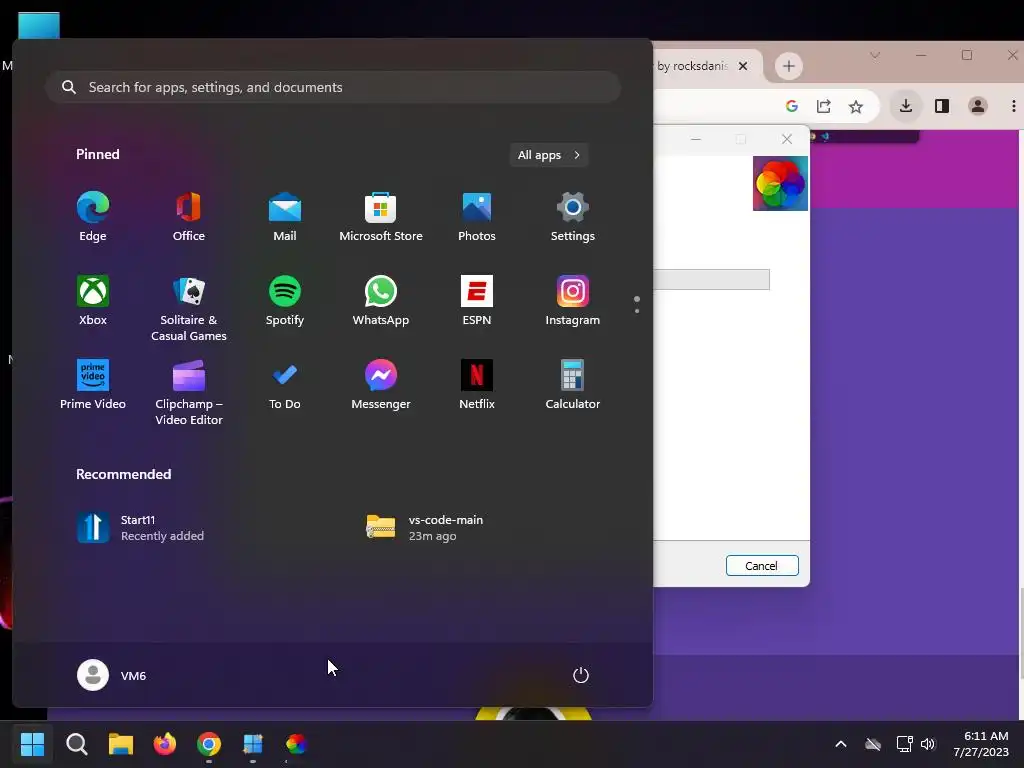Open File Explorer from taskbar

(121, 744)
